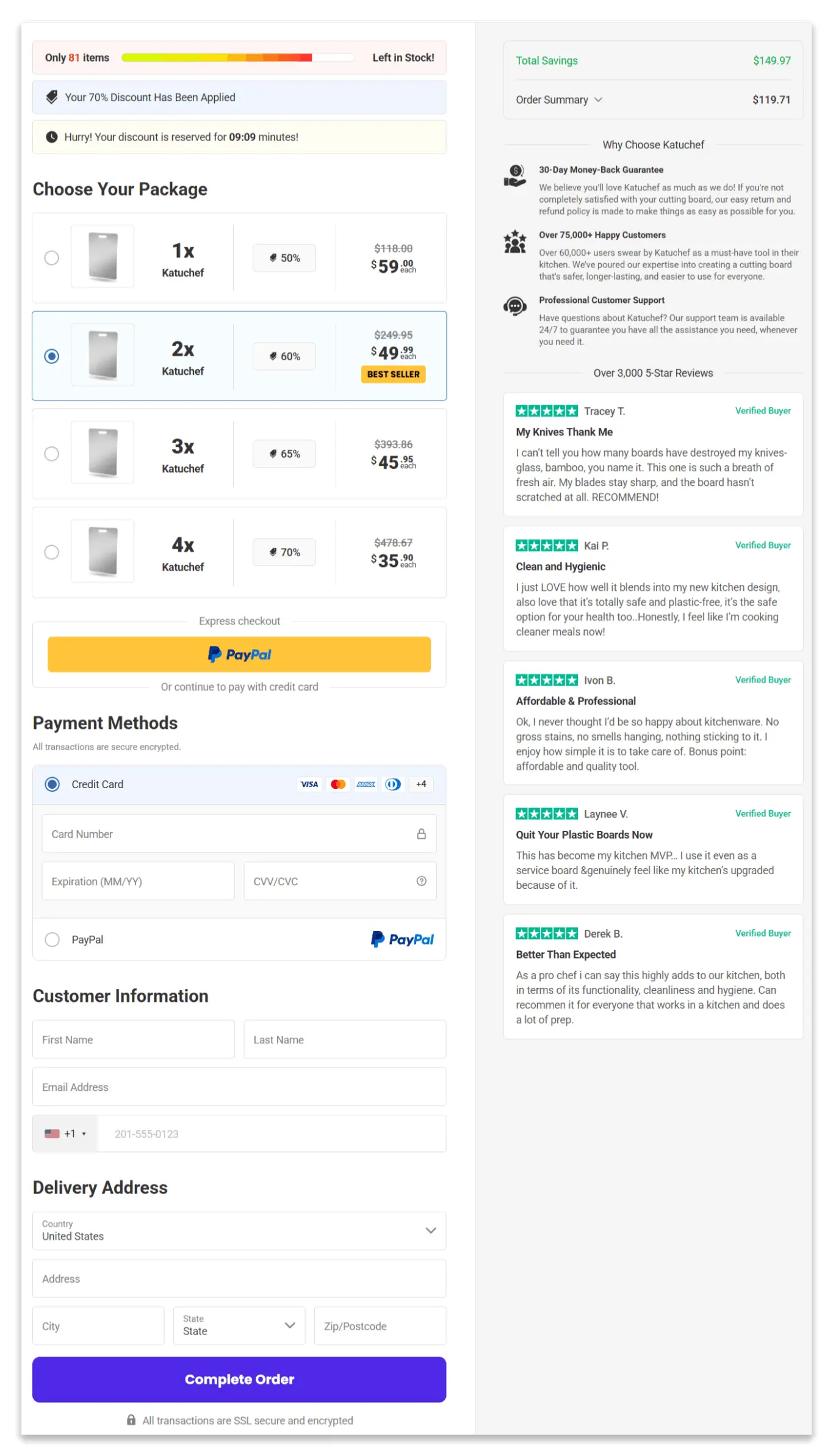The image size is (833, 1456).
Task: Click the Email Address input field
Action: [x=239, y=1087]
